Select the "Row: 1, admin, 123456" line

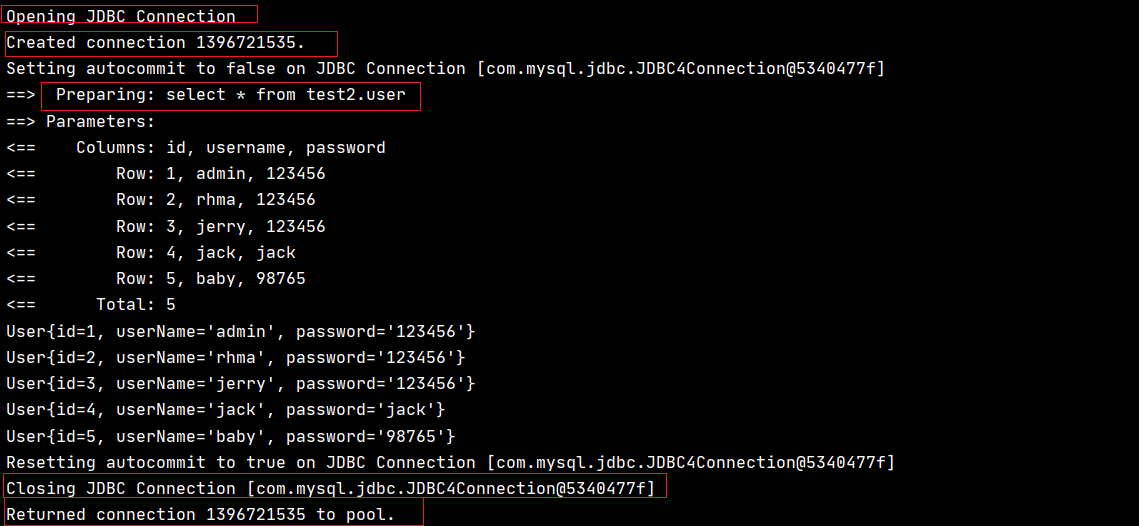(220, 174)
